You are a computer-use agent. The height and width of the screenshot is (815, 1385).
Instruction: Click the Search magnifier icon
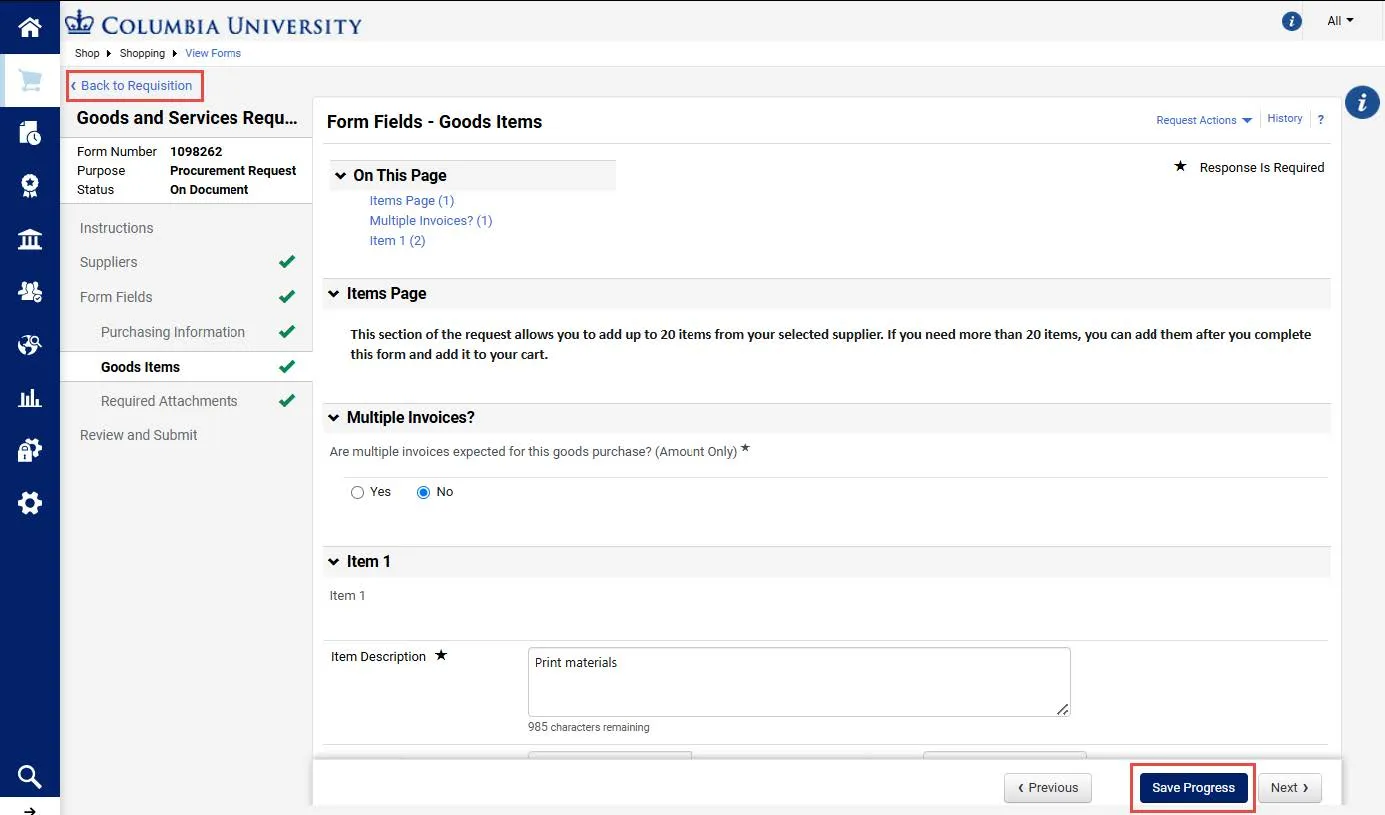pyautogui.click(x=29, y=776)
